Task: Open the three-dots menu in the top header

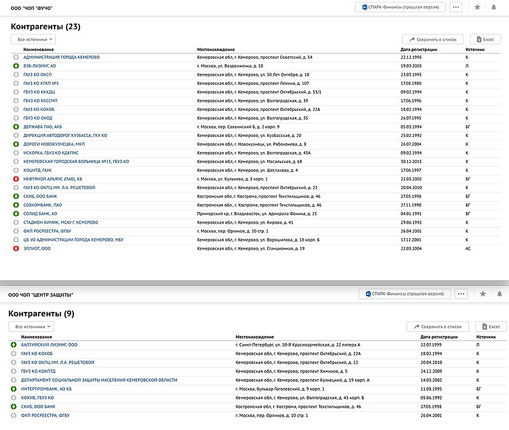Action: 456,7
